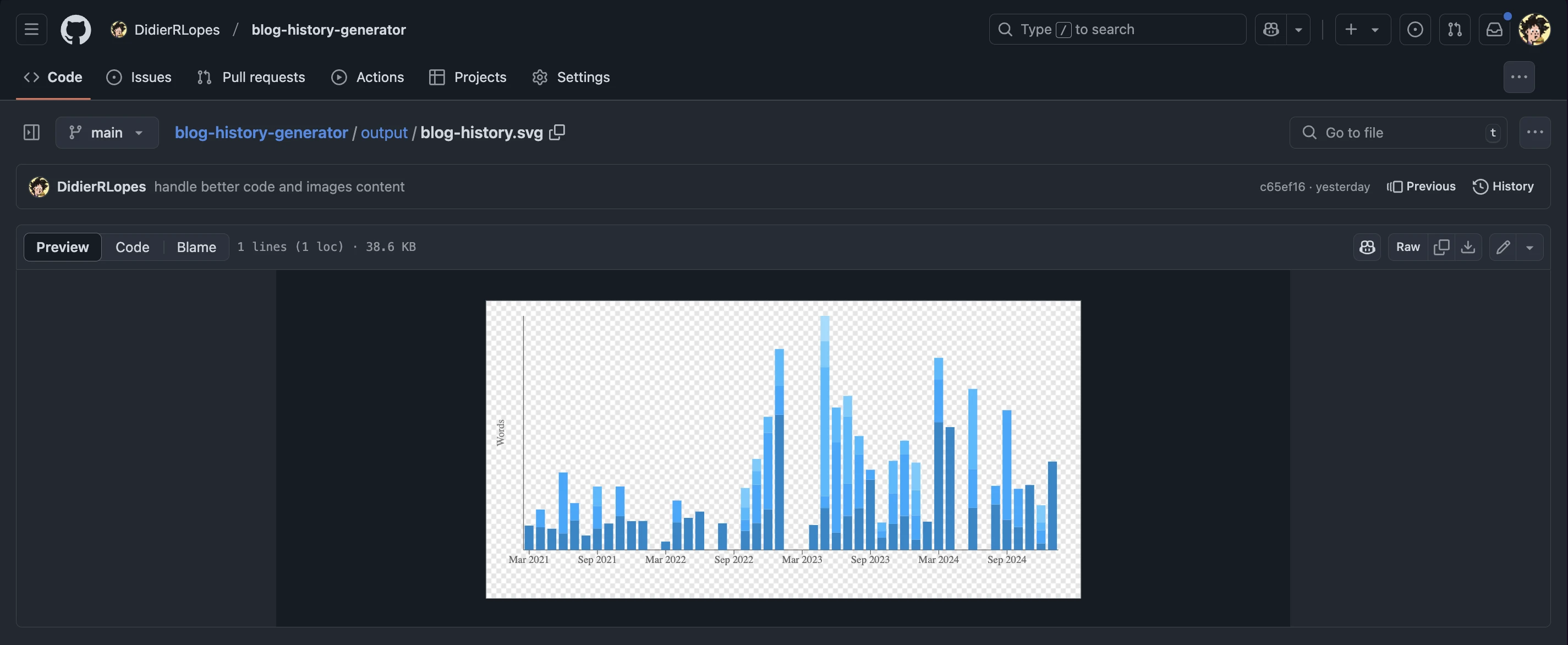The width and height of the screenshot is (1568, 645).
Task: Open notifications inbox icon
Action: pyautogui.click(x=1494, y=29)
